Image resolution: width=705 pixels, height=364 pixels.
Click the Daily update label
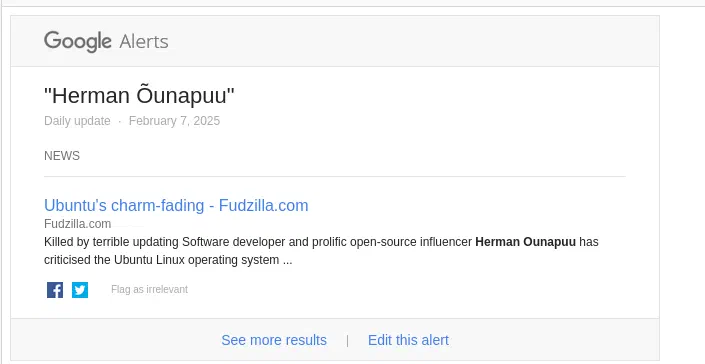77,121
